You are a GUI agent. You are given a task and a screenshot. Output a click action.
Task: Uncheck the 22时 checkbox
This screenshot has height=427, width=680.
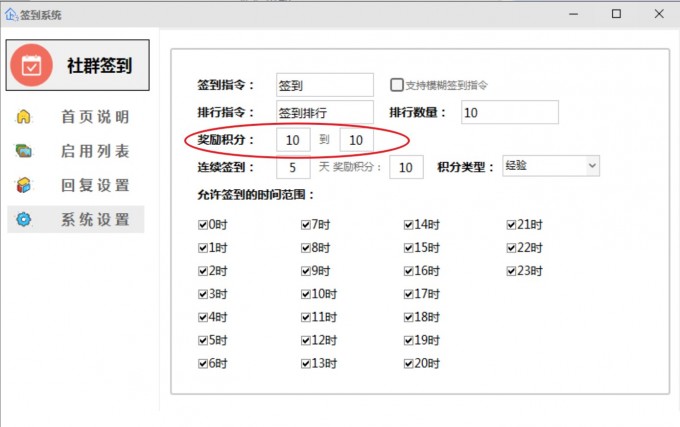511,248
